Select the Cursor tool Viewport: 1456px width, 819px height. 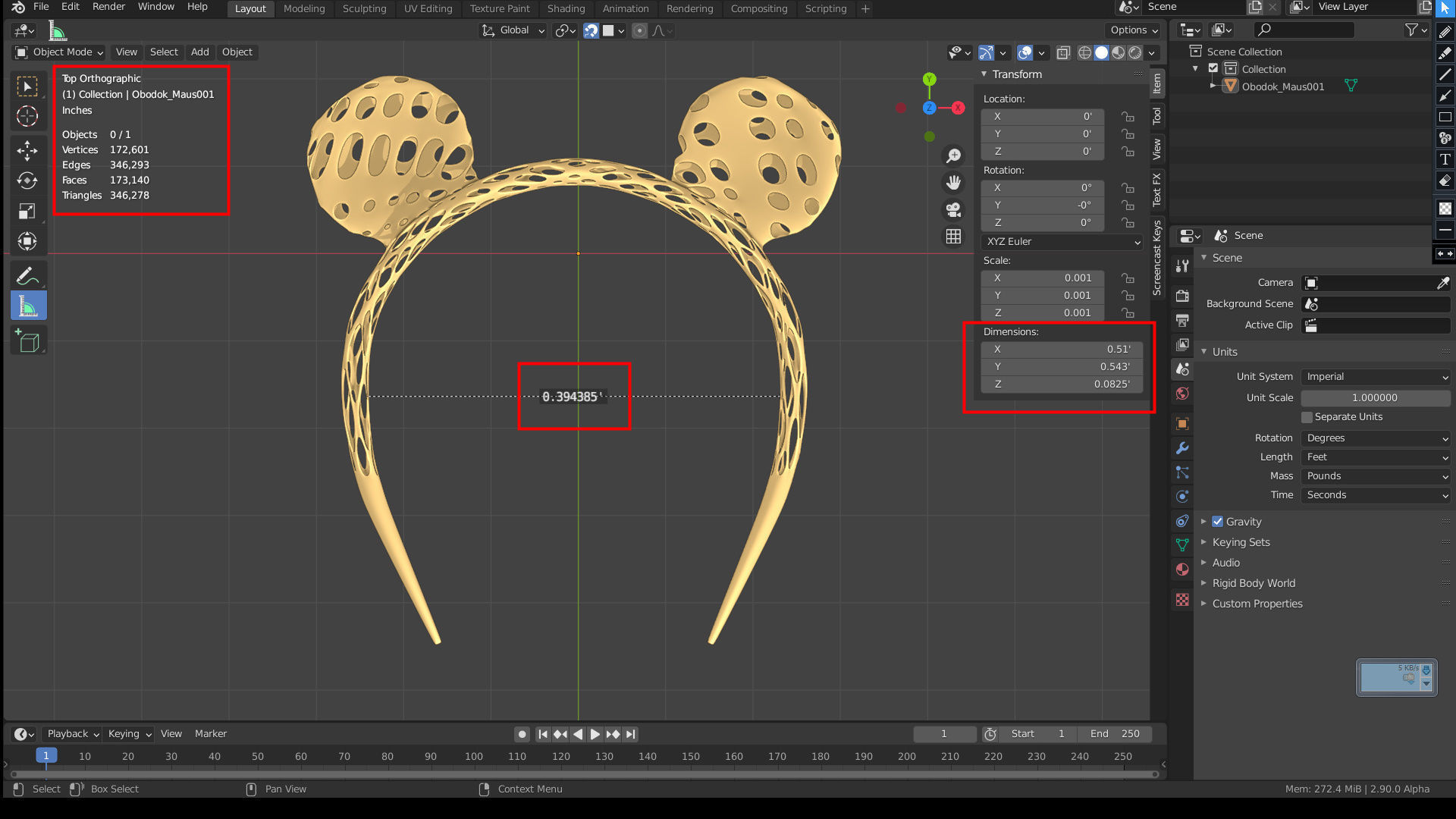(27, 116)
